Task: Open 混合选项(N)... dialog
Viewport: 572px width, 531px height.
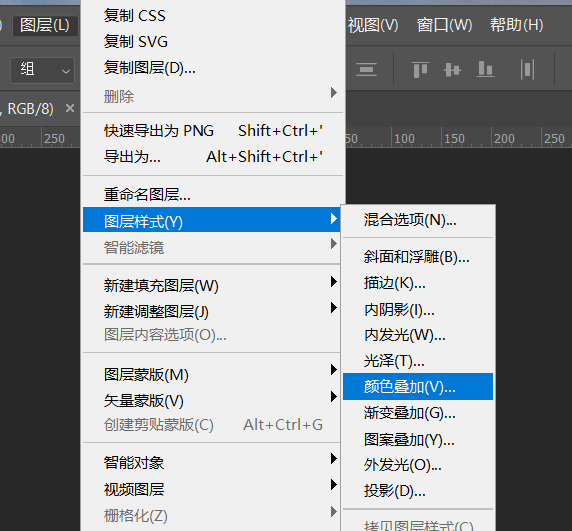Action: (418, 220)
